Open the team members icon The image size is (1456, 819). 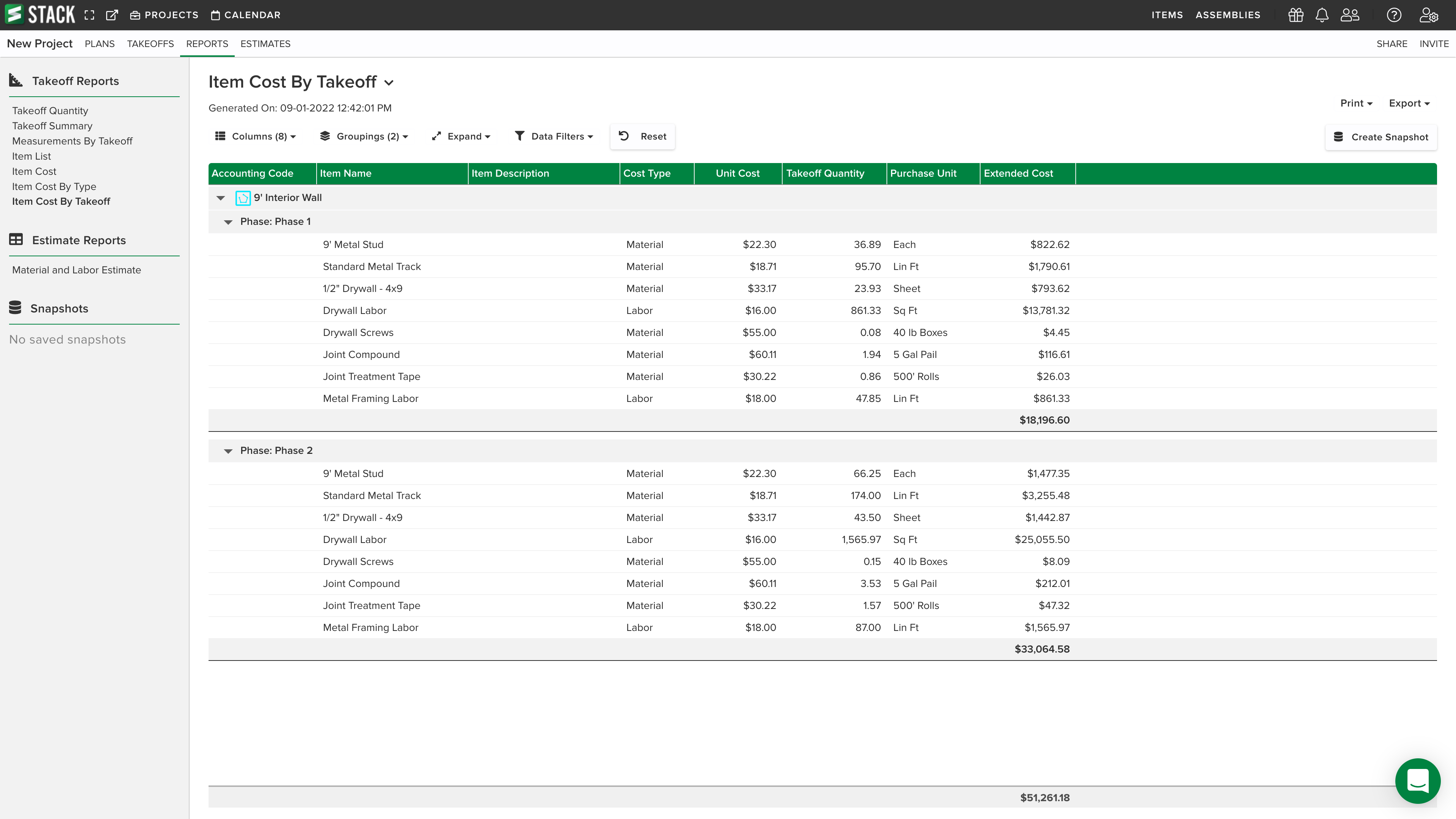1350,15
